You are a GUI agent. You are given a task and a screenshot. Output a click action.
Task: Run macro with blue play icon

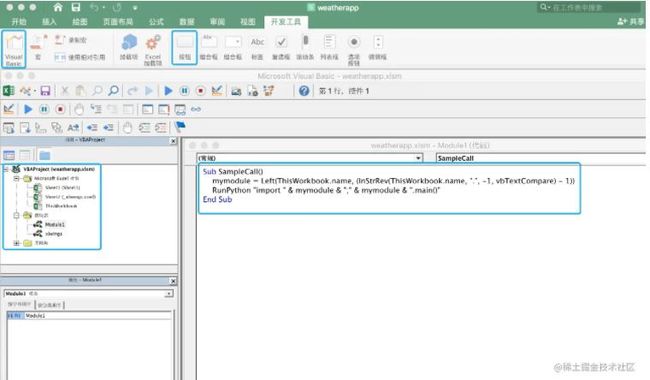(168, 91)
